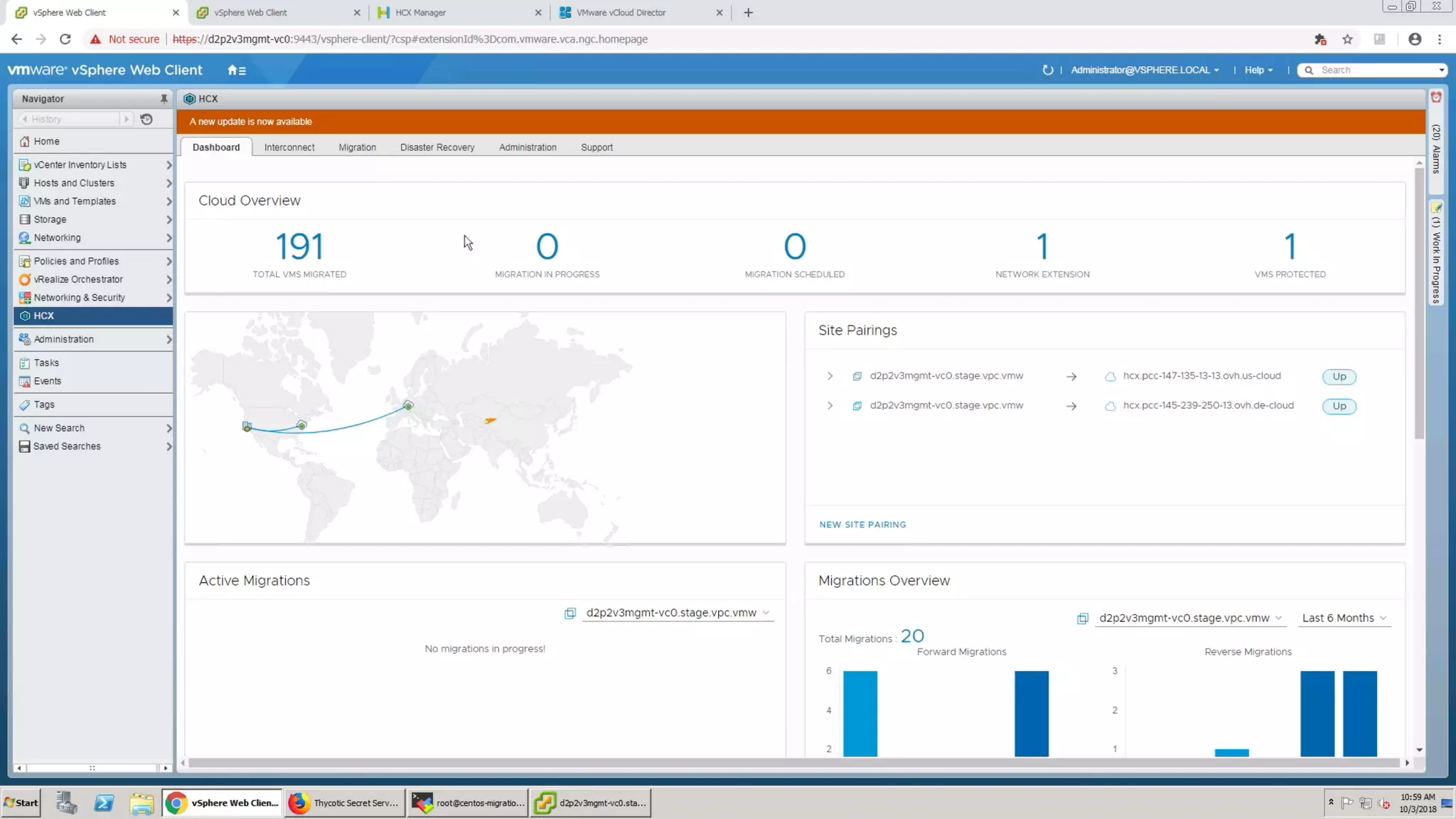
Task: Expand the ovh.de-cloud site pairing row
Action: click(x=830, y=406)
